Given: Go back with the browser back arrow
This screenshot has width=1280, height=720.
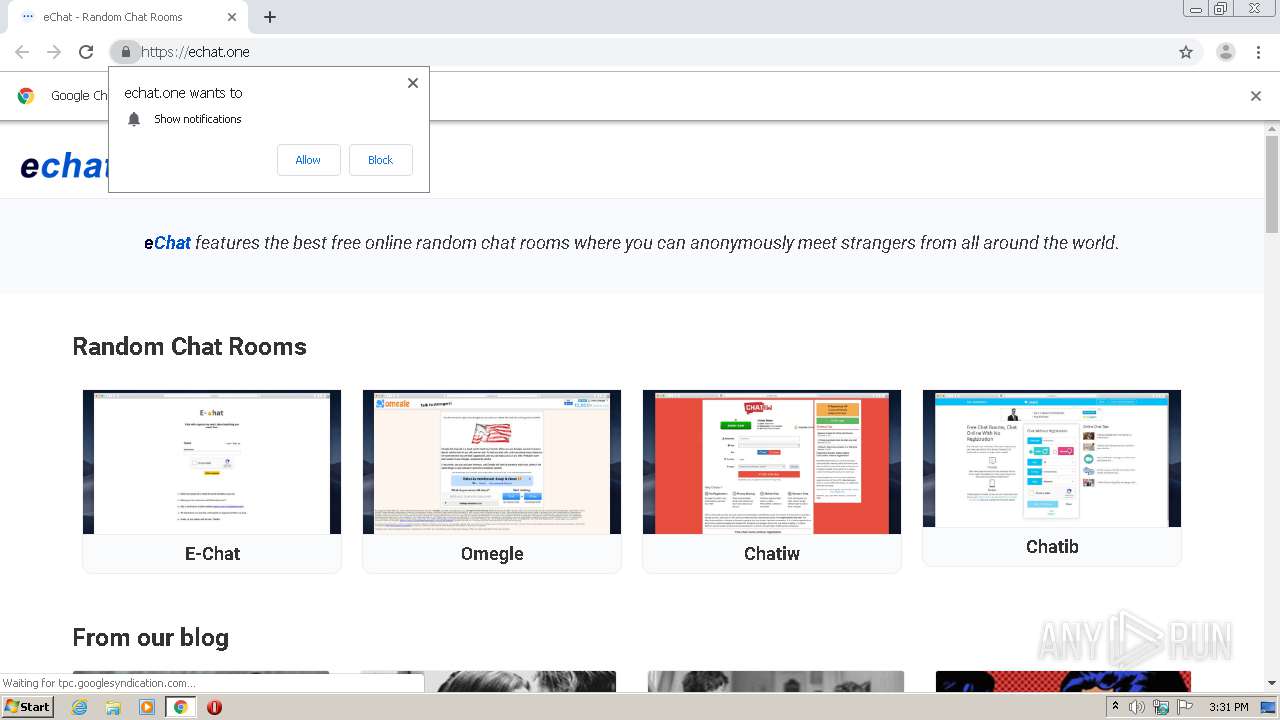Looking at the screenshot, I should coord(22,52).
